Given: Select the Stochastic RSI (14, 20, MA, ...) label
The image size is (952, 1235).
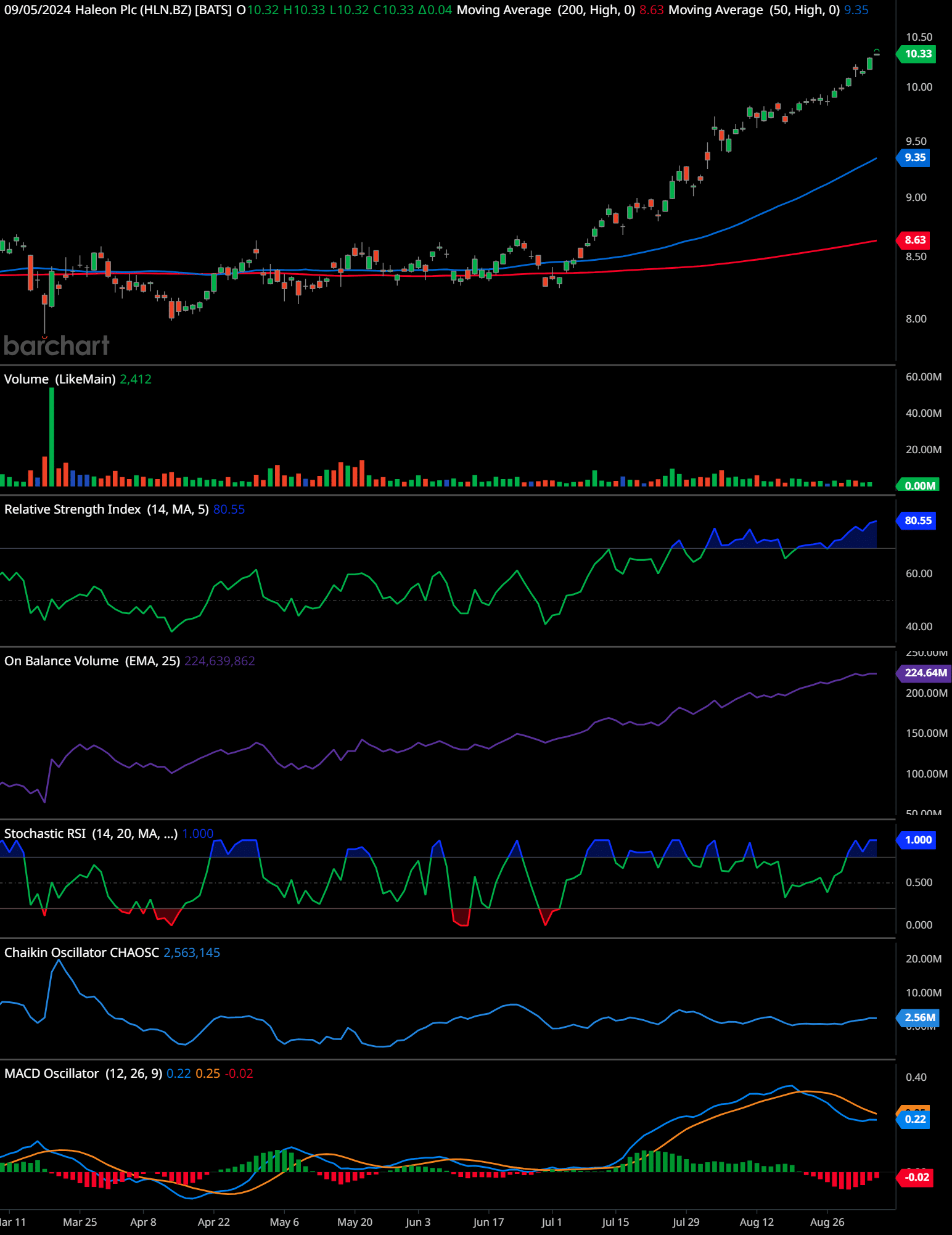Looking at the screenshot, I should pyautogui.click(x=91, y=834).
